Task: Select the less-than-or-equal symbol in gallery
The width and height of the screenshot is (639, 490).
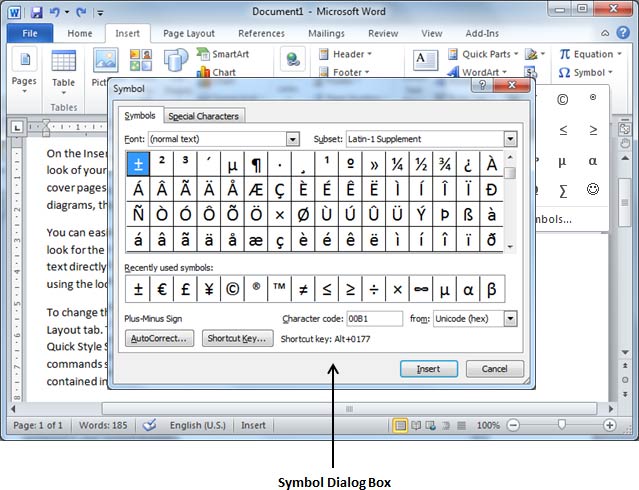Action: click(x=563, y=130)
